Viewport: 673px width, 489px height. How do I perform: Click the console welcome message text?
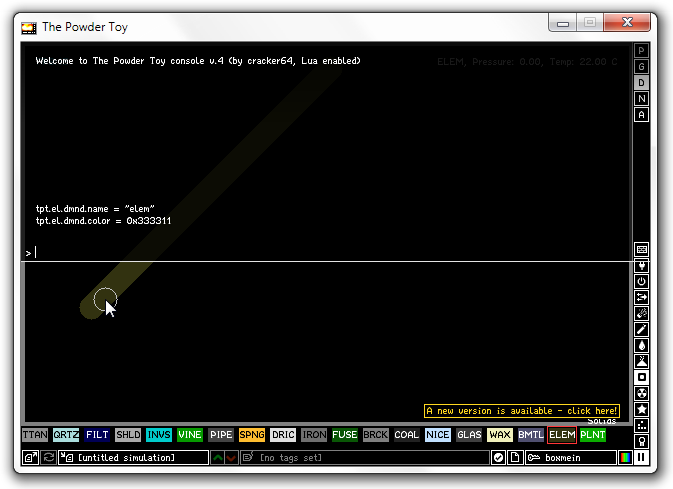pyautogui.click(x=198, y=61)
